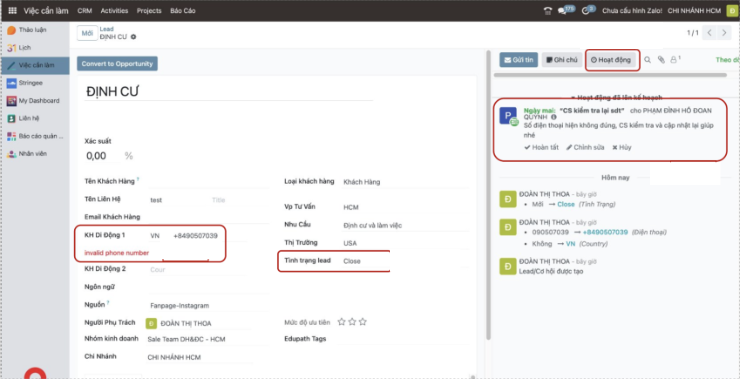This screenshot has height=380, width=740.
Task: Click the Tên Liên Hệ field containing test
Action: 177,200
